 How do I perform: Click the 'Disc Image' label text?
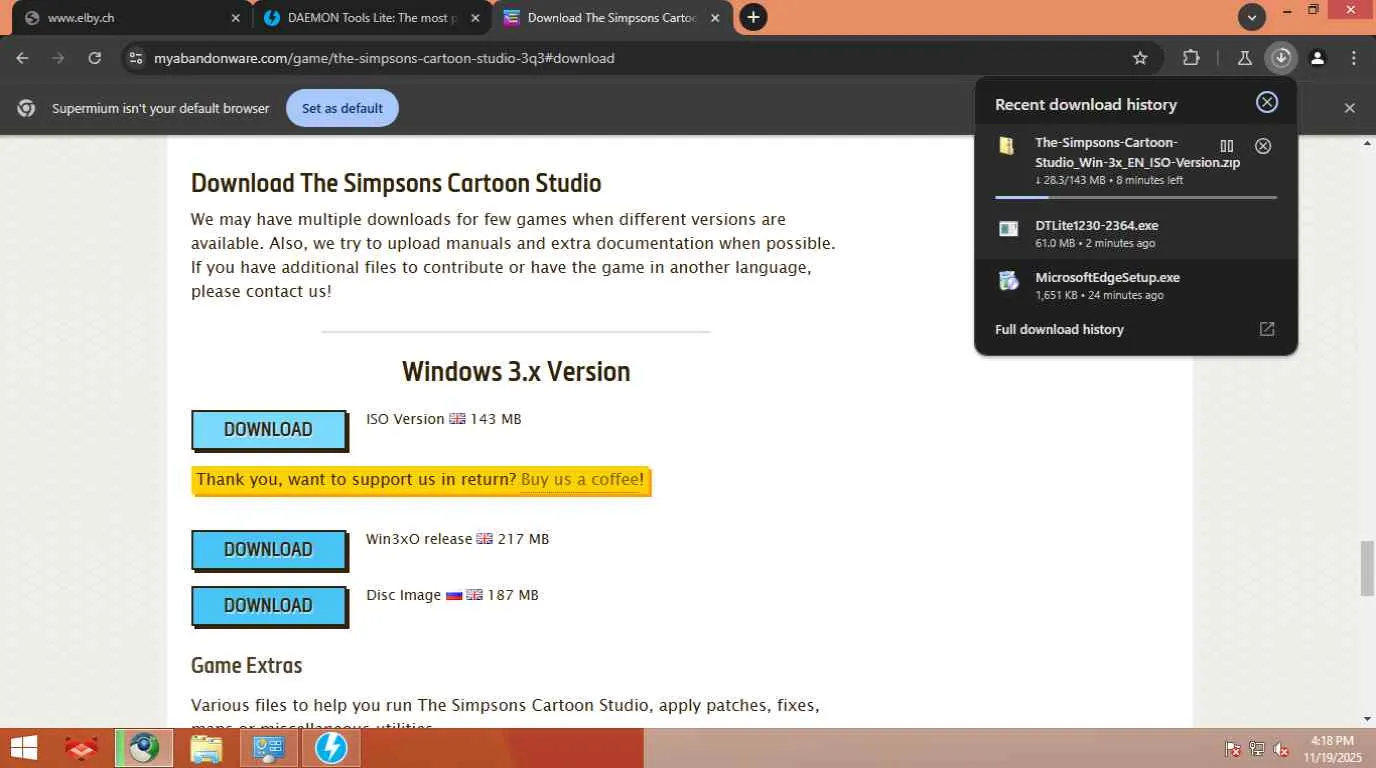point(403,595)
